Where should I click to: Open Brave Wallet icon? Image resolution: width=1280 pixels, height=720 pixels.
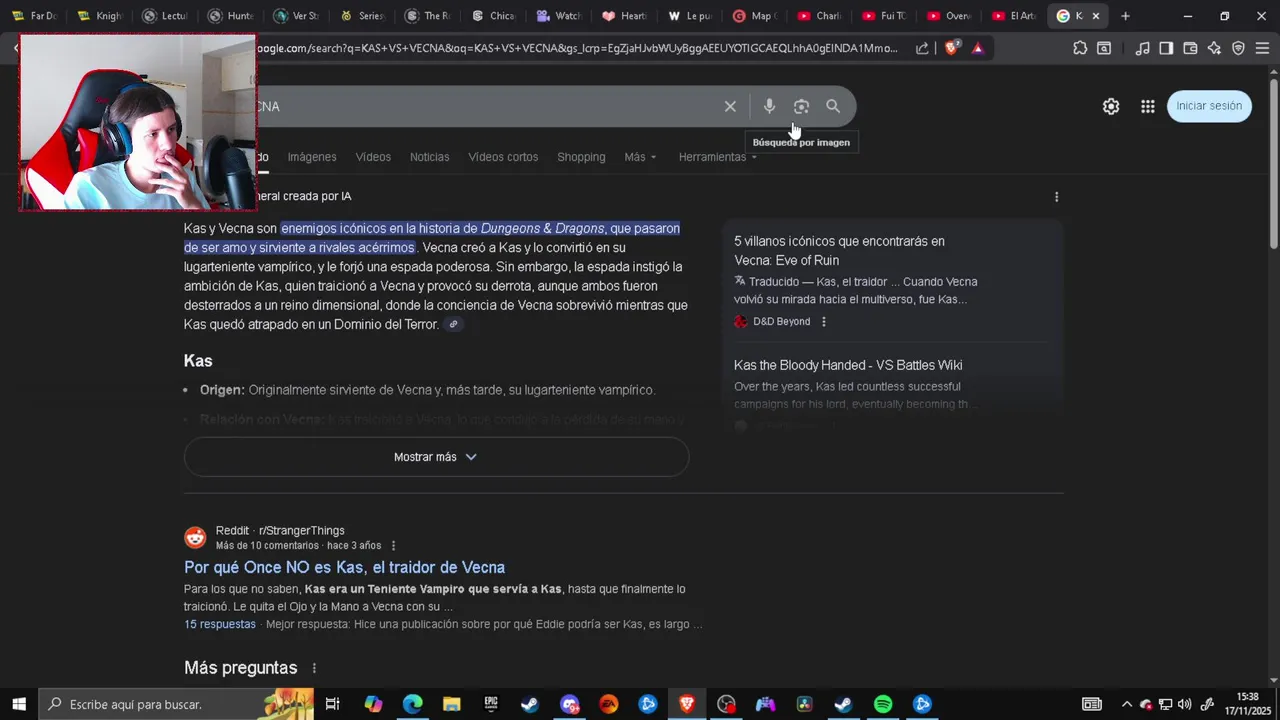click(1190, 48)
